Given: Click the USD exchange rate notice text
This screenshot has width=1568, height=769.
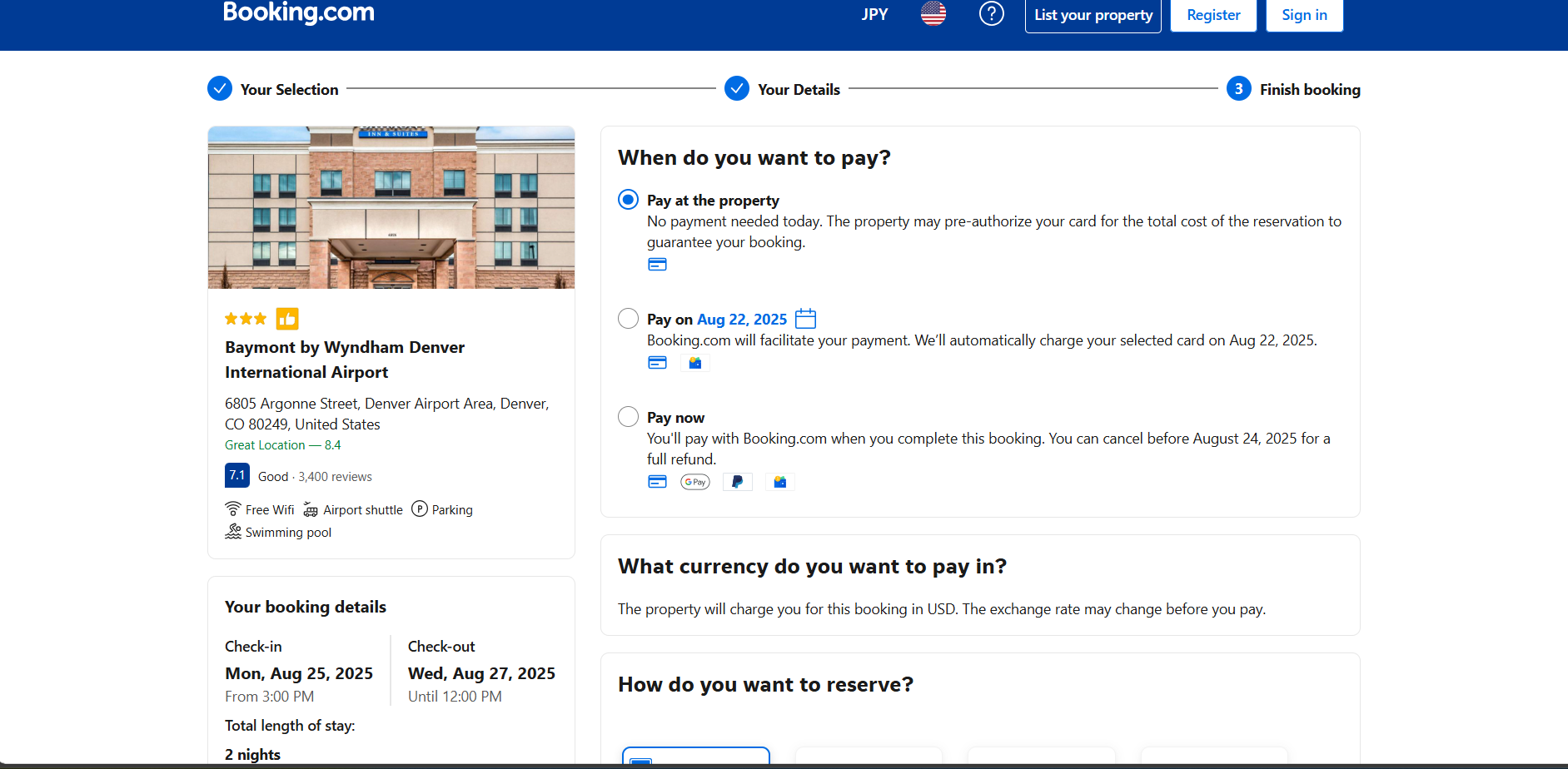Looking at the screenshot, I should (x=942, y=609).
